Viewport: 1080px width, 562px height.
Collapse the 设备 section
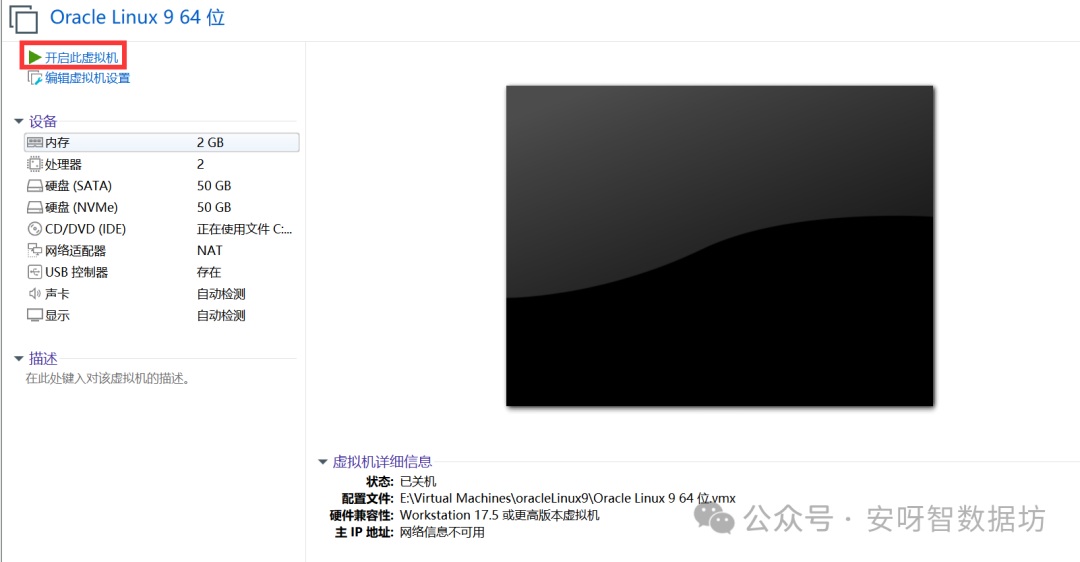tap(19, 122)
